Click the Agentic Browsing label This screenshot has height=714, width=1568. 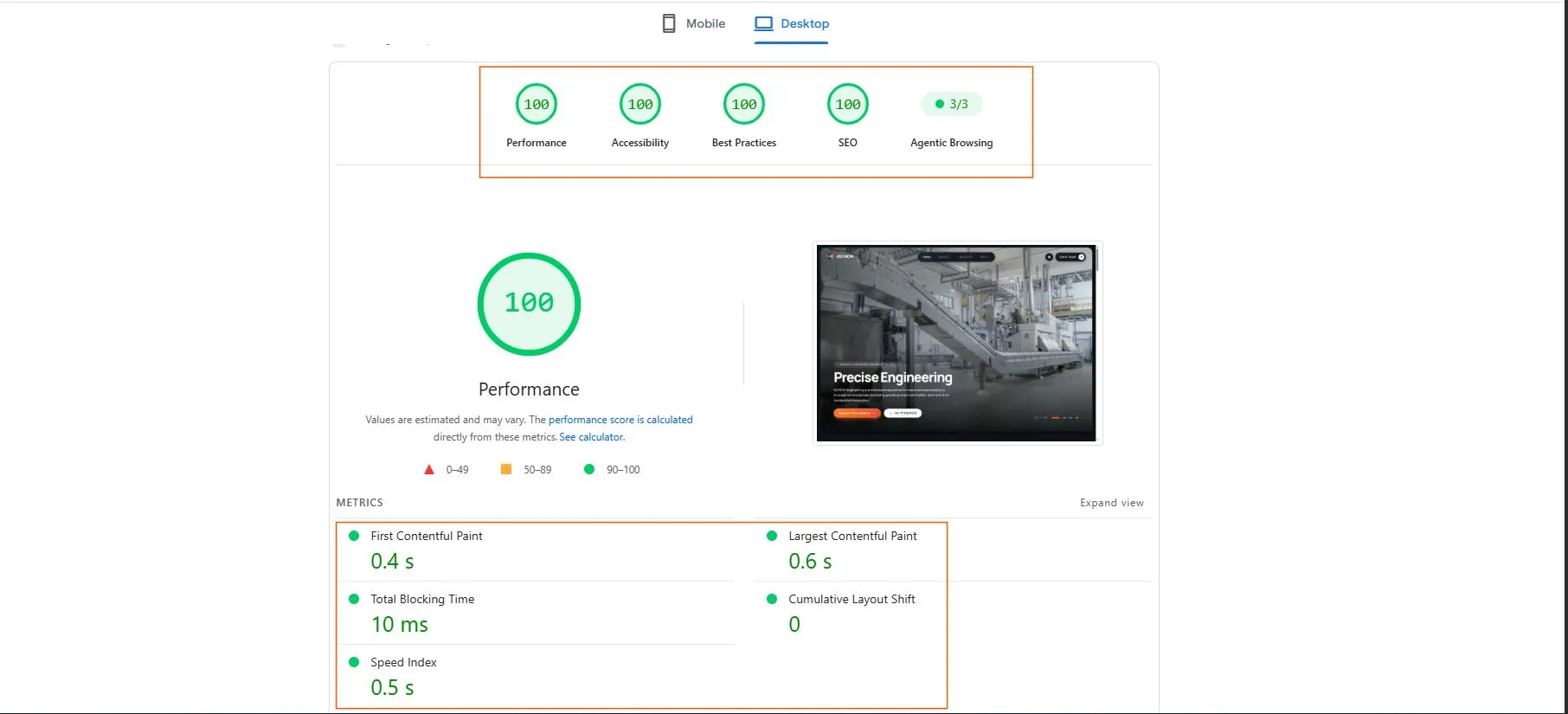click(952, 143)
